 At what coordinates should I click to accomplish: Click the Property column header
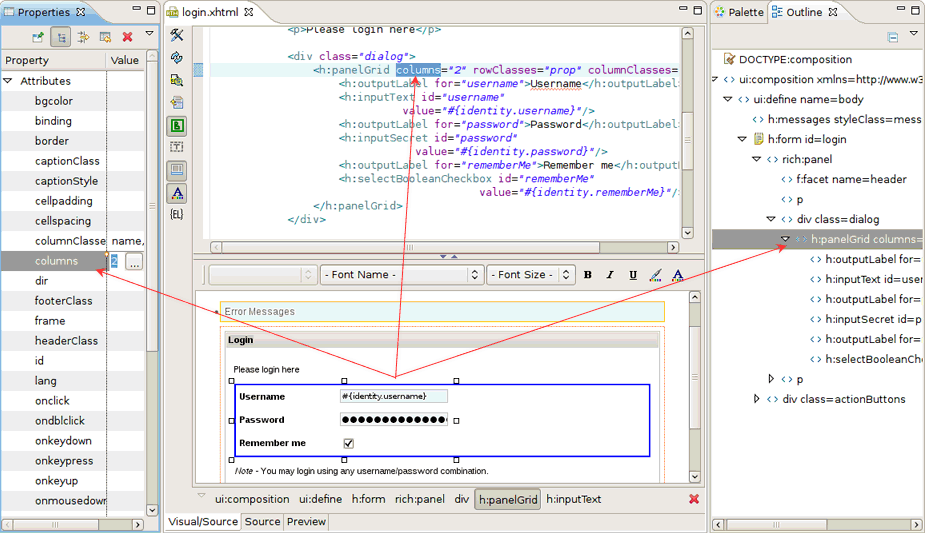53,60
